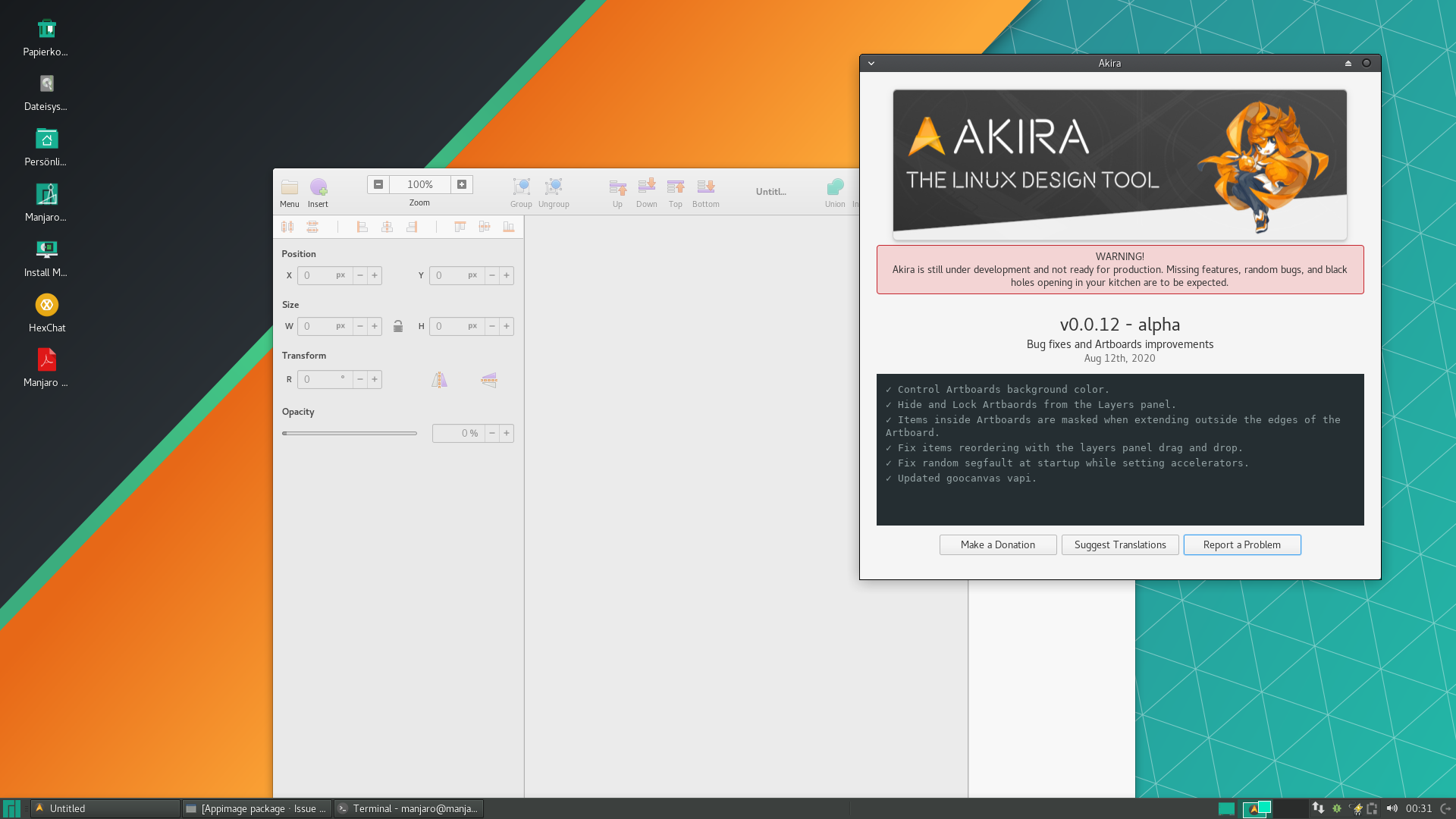
Task: Expand the Akira window menu chevron
Action: click(x=871, y=63)
